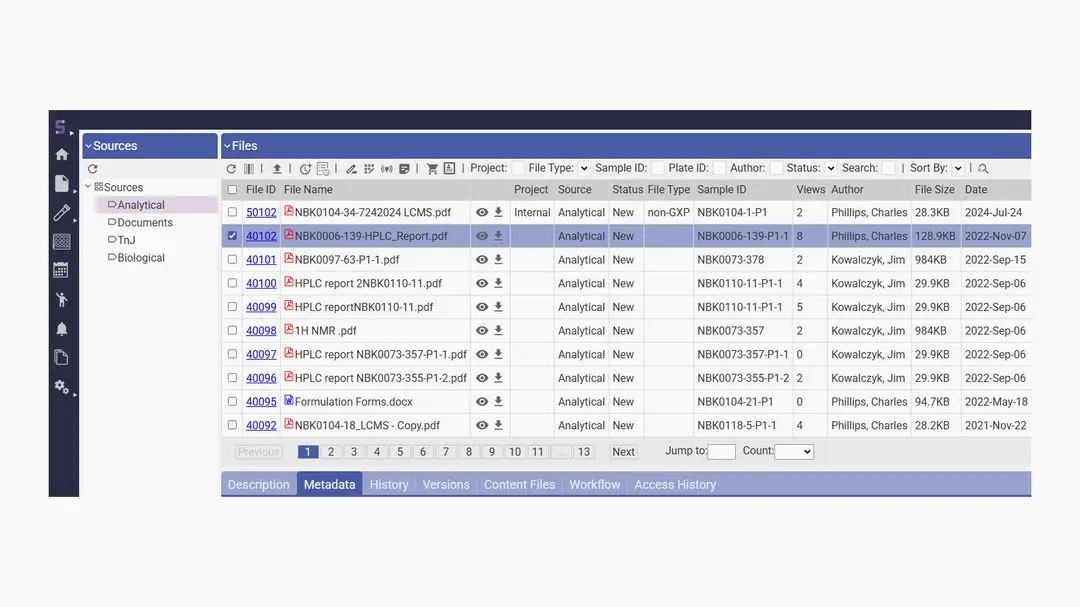This screenshot has width=1080, height=607.
Task: Uncheck the NBK0006-139-HPLC_Report.pdf row checkbox
Action: click(232, 236)
